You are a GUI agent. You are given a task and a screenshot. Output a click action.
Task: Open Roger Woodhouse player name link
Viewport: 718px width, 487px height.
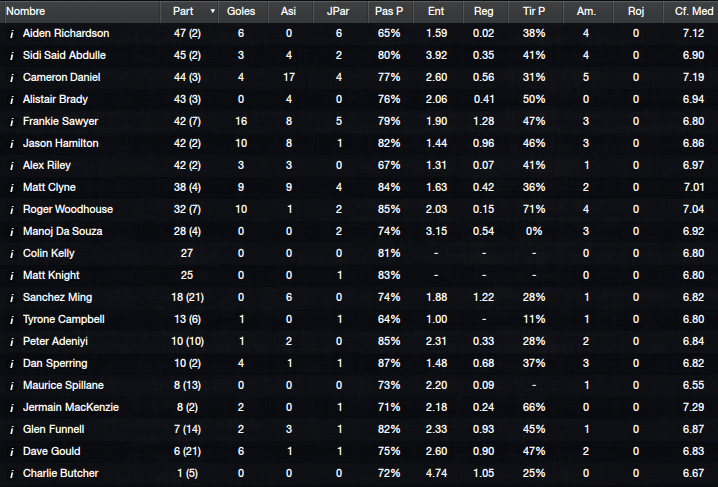(x=68, y=209)
